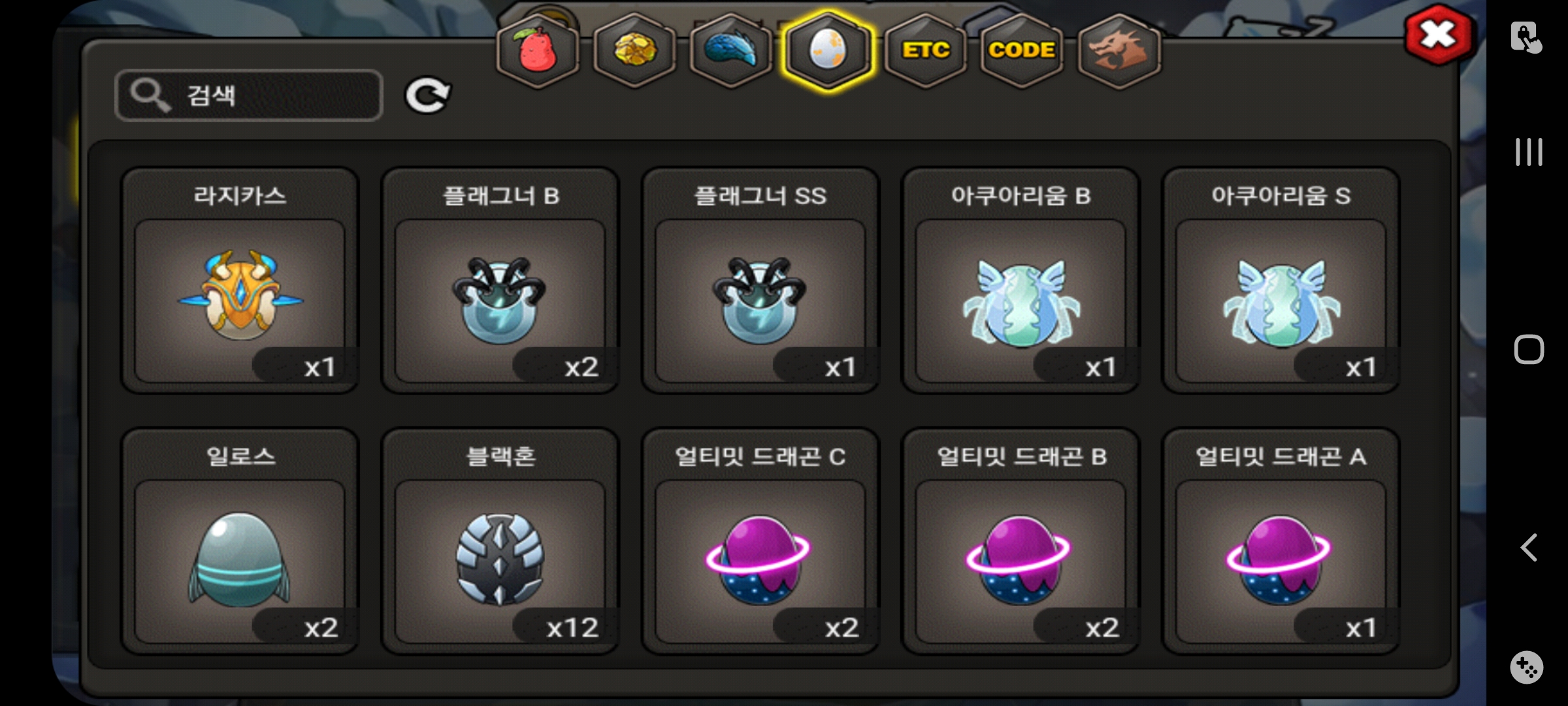The height and width of the screenshot is (706, 1568).
Task: Select the 라지카스 egg
Action: click(x=240, y=280)
